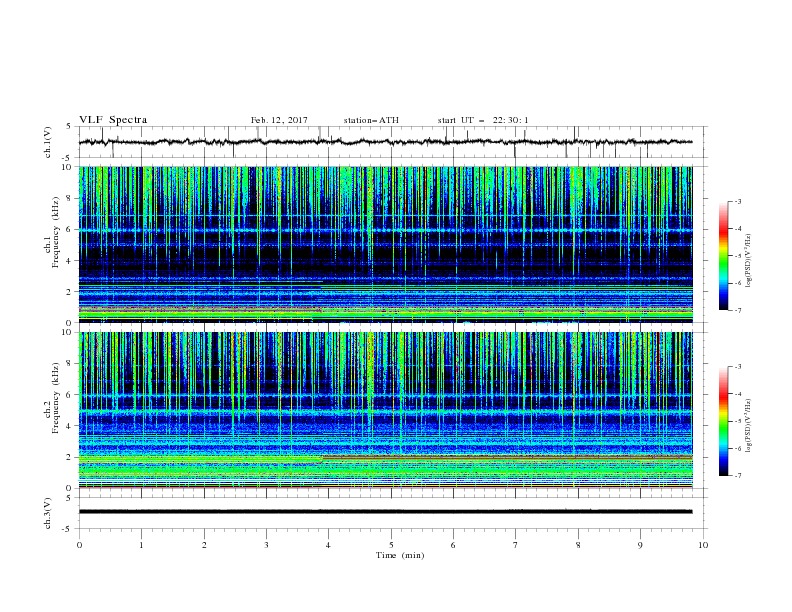Click the "VLF Spectra" plot title
Viewport: 792px width, 612px height.
coord(113,120)
